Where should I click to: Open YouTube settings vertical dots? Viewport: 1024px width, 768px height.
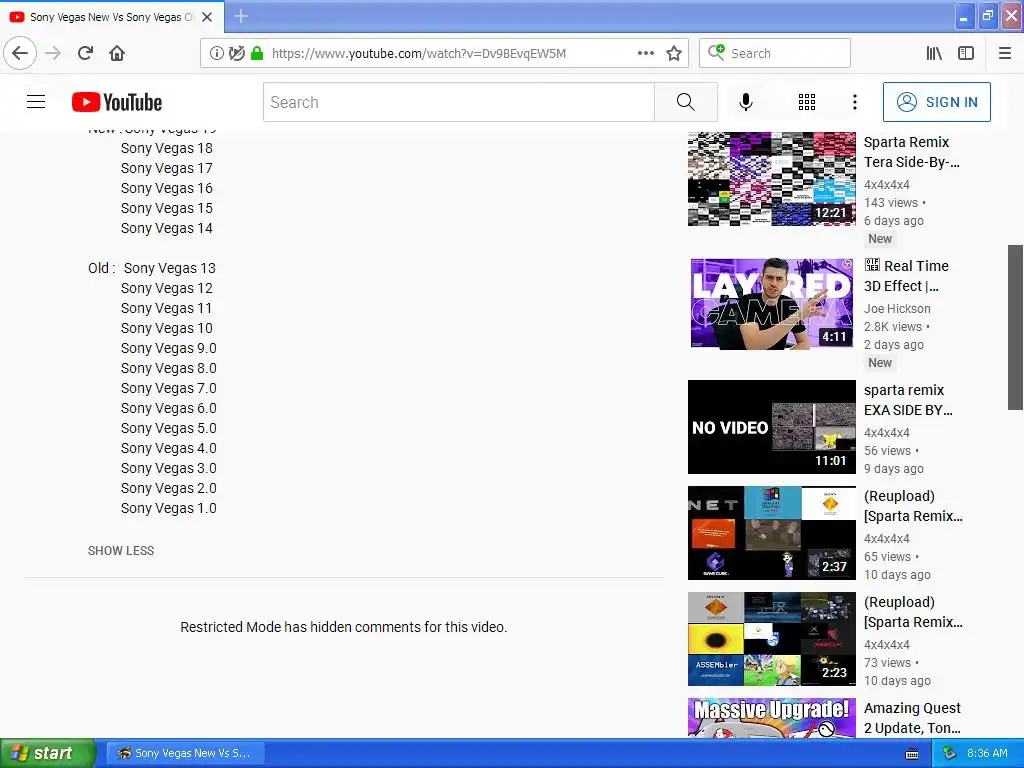[854, 102]
